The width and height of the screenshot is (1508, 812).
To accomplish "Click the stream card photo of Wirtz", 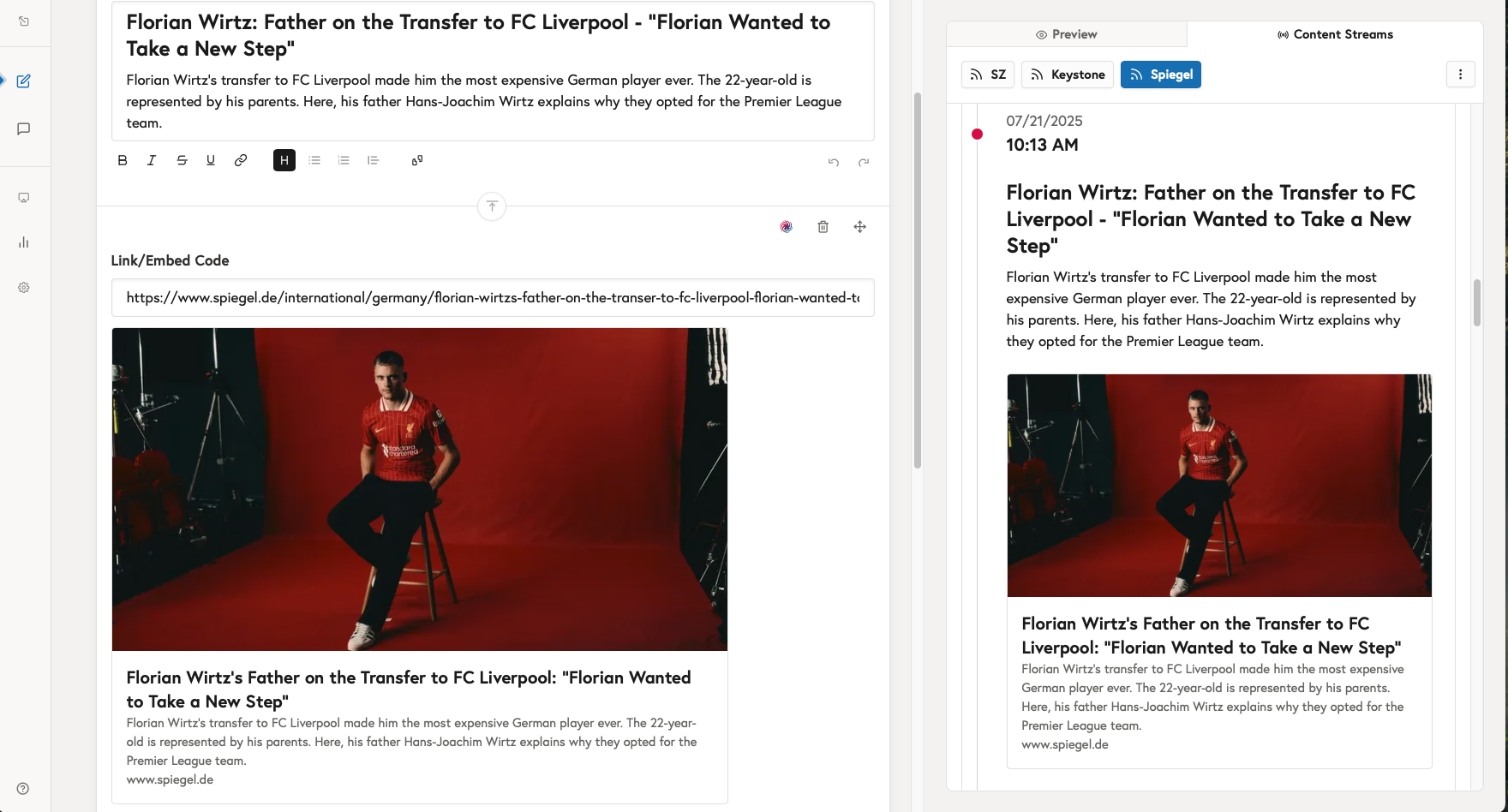I will (x=1219, y=486).
